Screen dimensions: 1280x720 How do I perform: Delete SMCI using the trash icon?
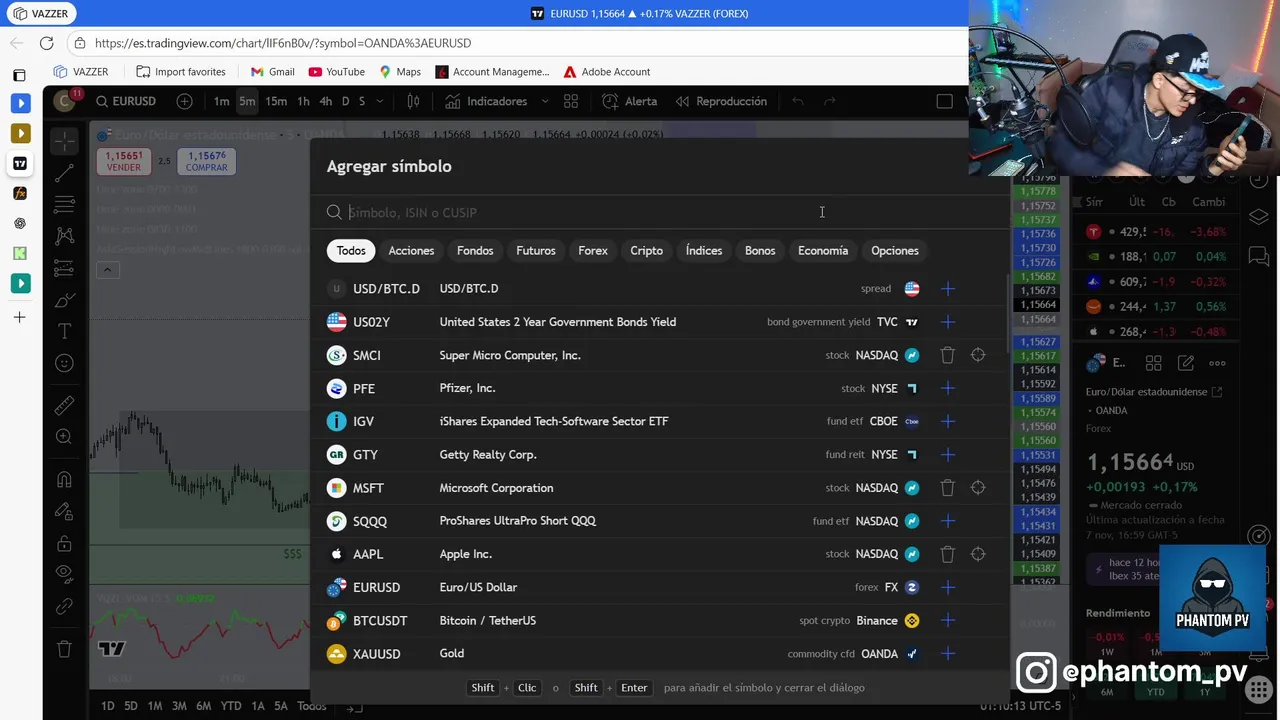click(x=948, y=355)
